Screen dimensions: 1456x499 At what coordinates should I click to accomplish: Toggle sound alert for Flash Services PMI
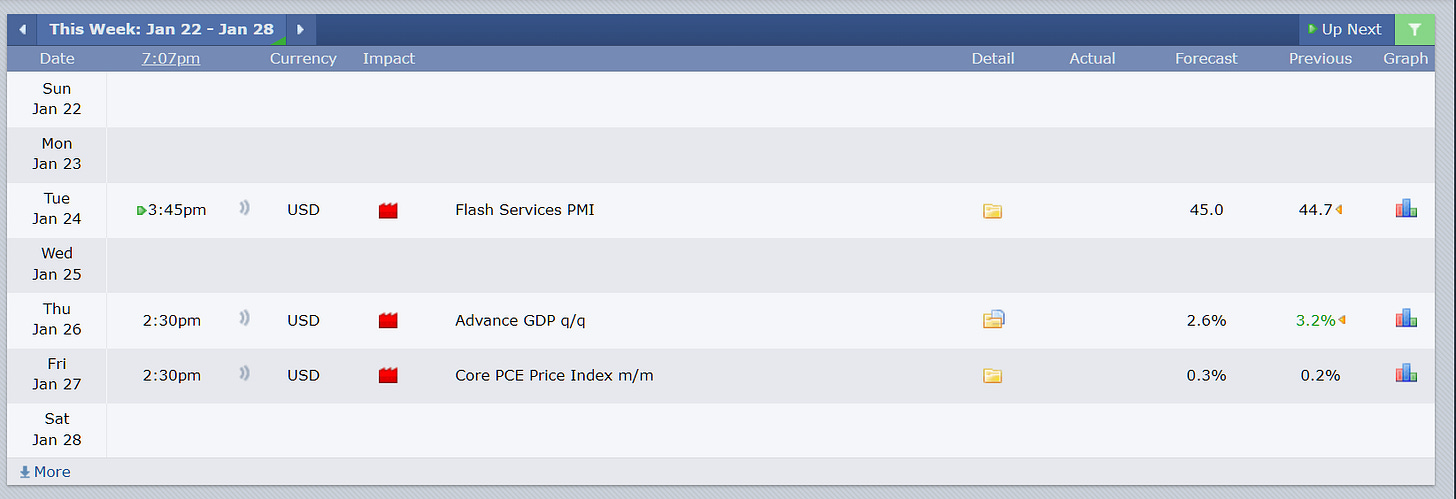[x=245, y=209]
